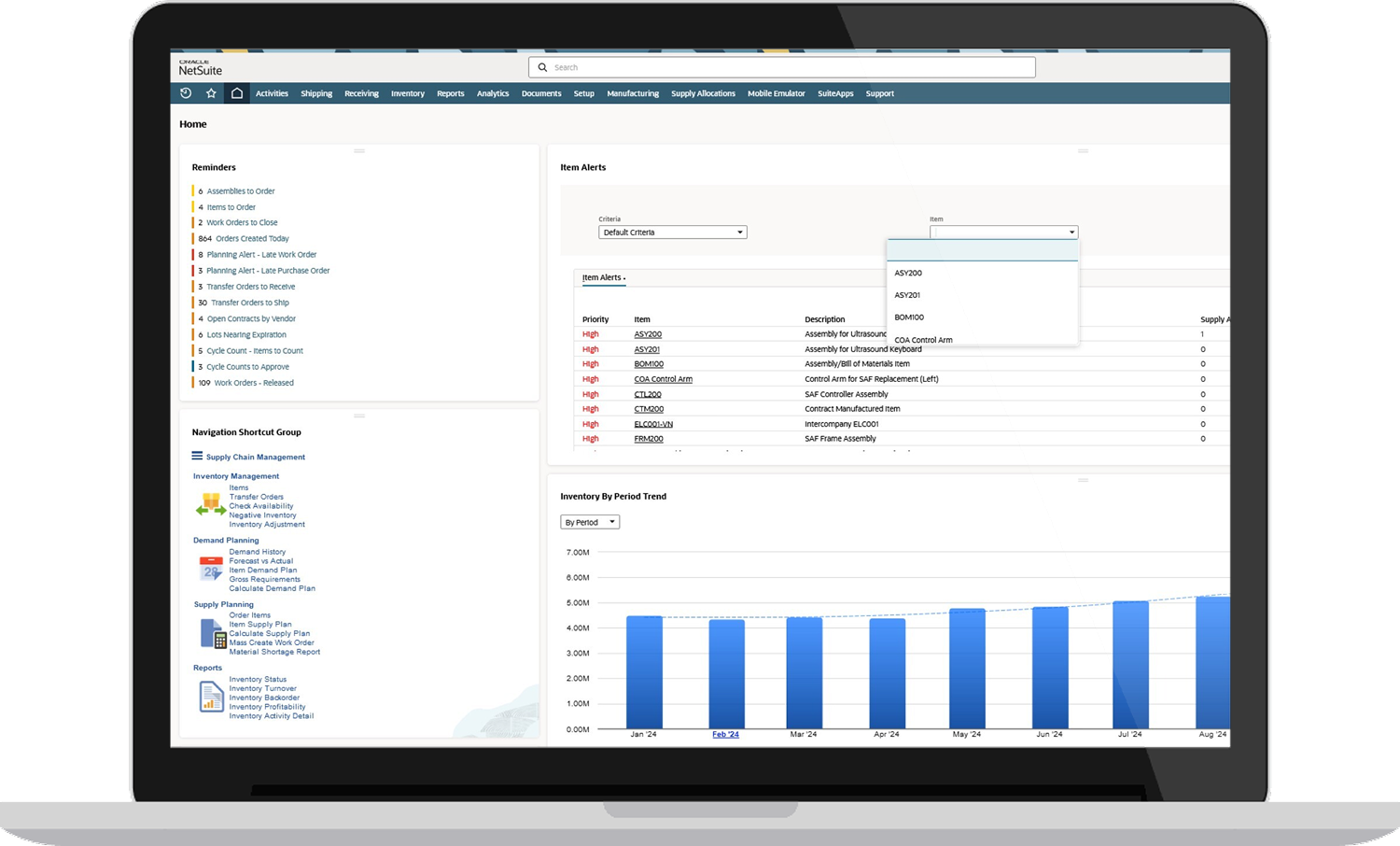Open the Item dropdown arrow

1071,233
